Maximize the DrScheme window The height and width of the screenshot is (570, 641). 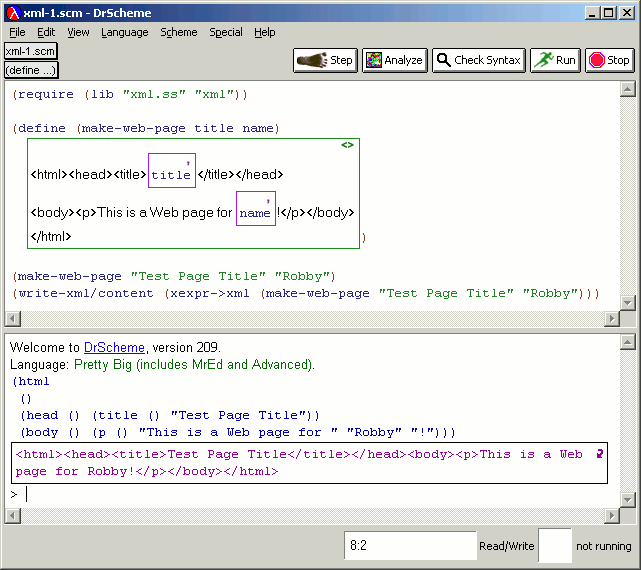[x=608, y=13]
